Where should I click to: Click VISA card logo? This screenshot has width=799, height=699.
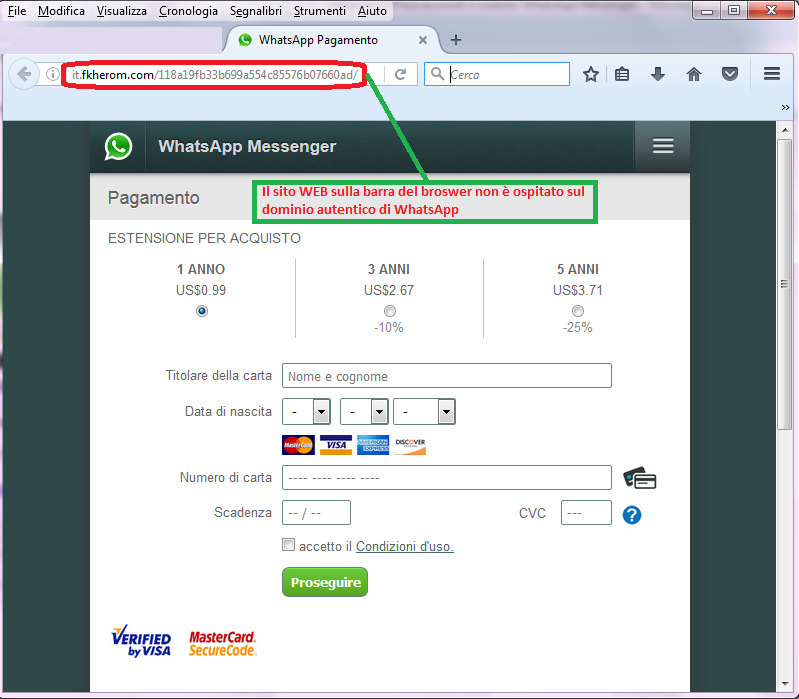pos(336,445)
